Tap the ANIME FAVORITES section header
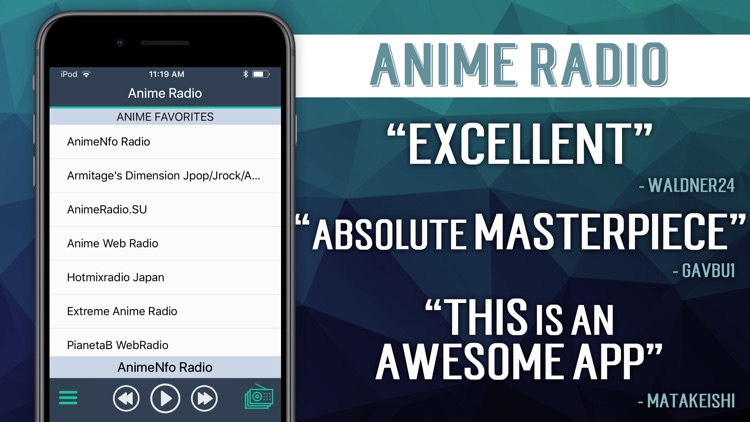Image resolution: width=750 pixels, height=422 pixels. point(165,117)
